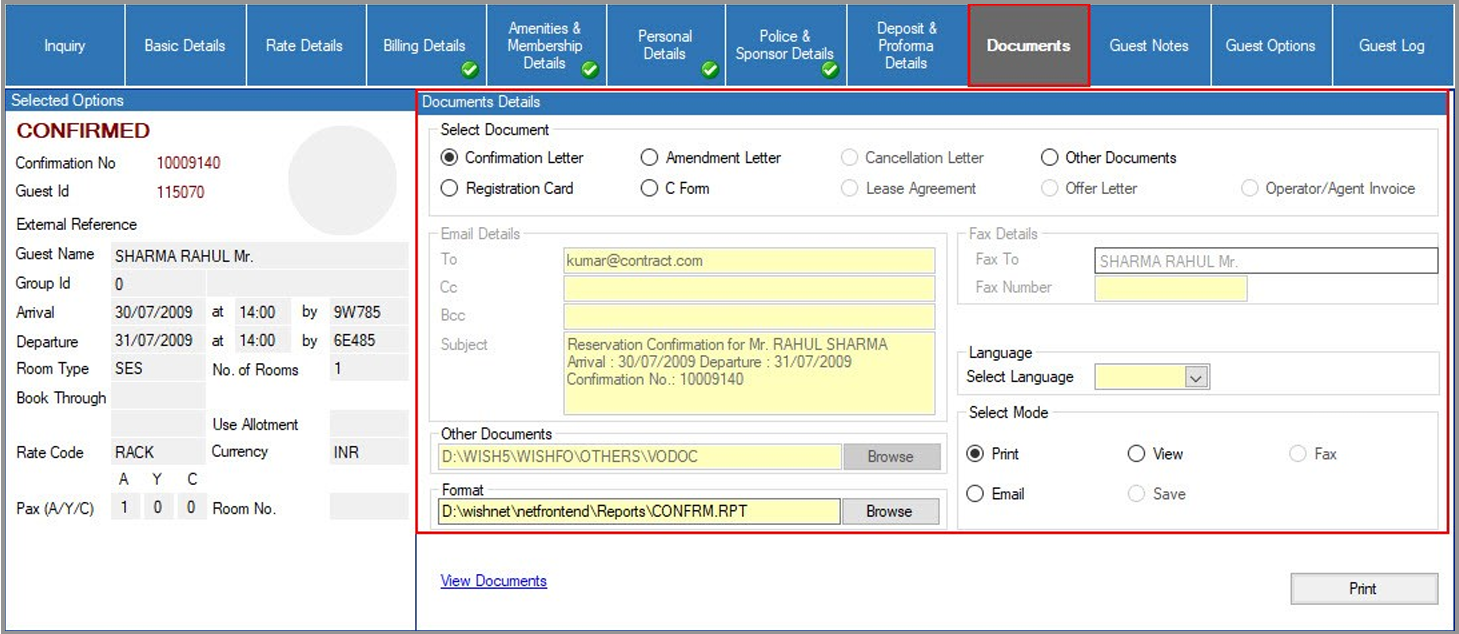Select Email as the output mode

(x=977, y=494)
